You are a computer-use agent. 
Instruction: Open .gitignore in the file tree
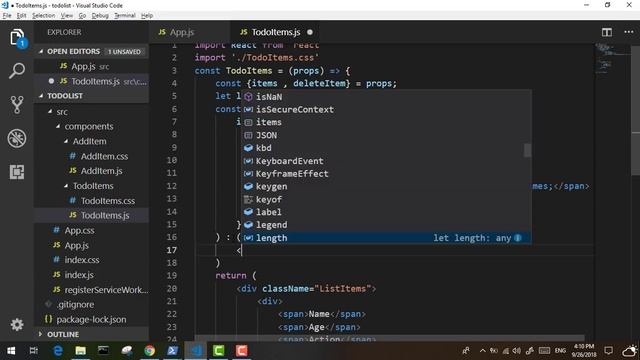(91, 304)
